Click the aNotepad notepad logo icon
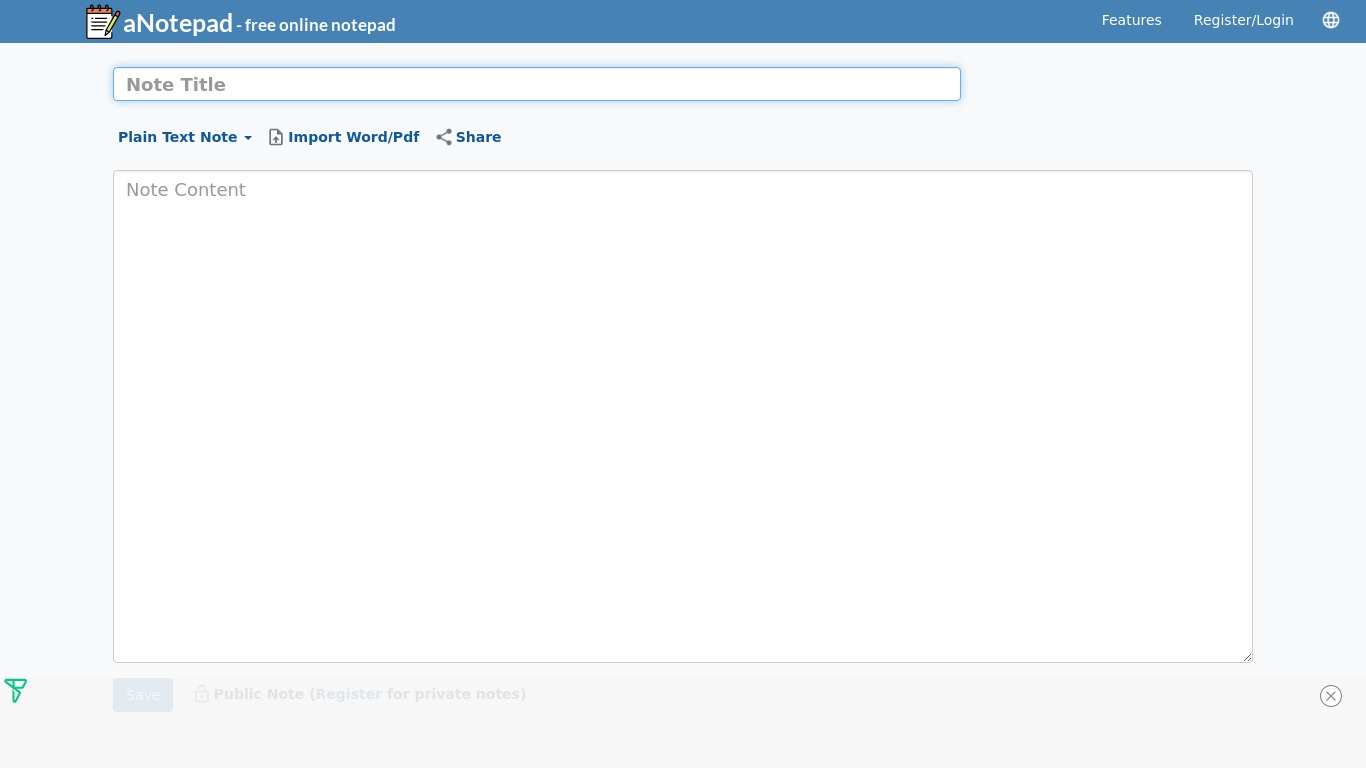Screen dimensions: 1366x768 click(x=102, y=22)
